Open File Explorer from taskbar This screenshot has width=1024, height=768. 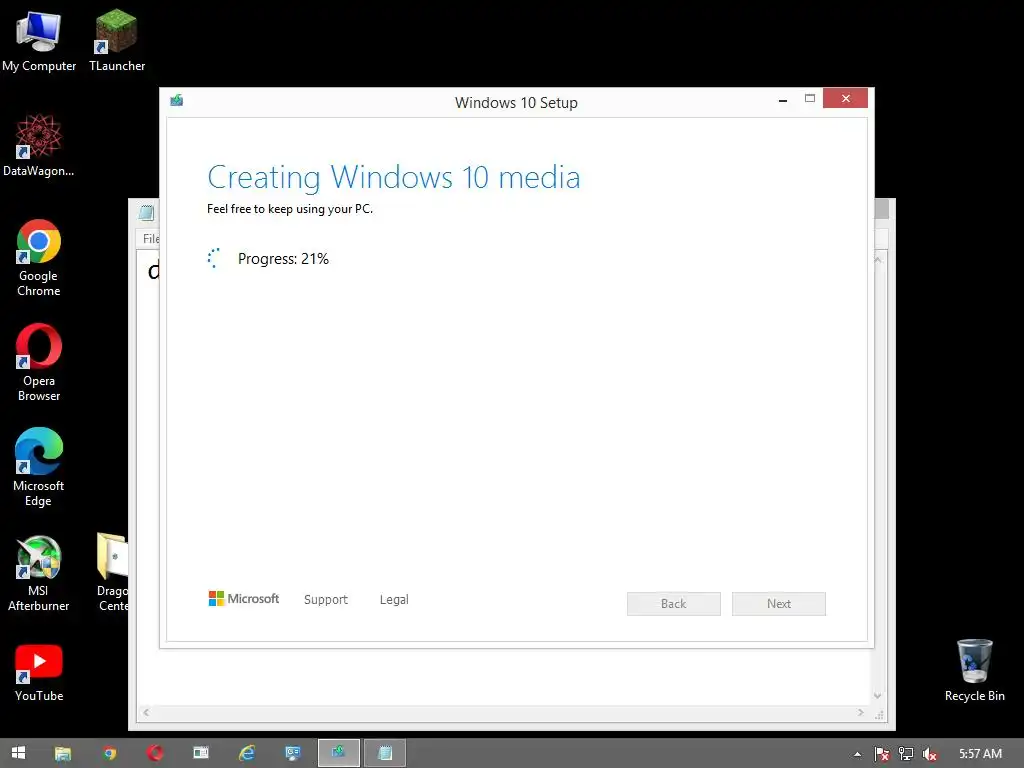point(63,753)
